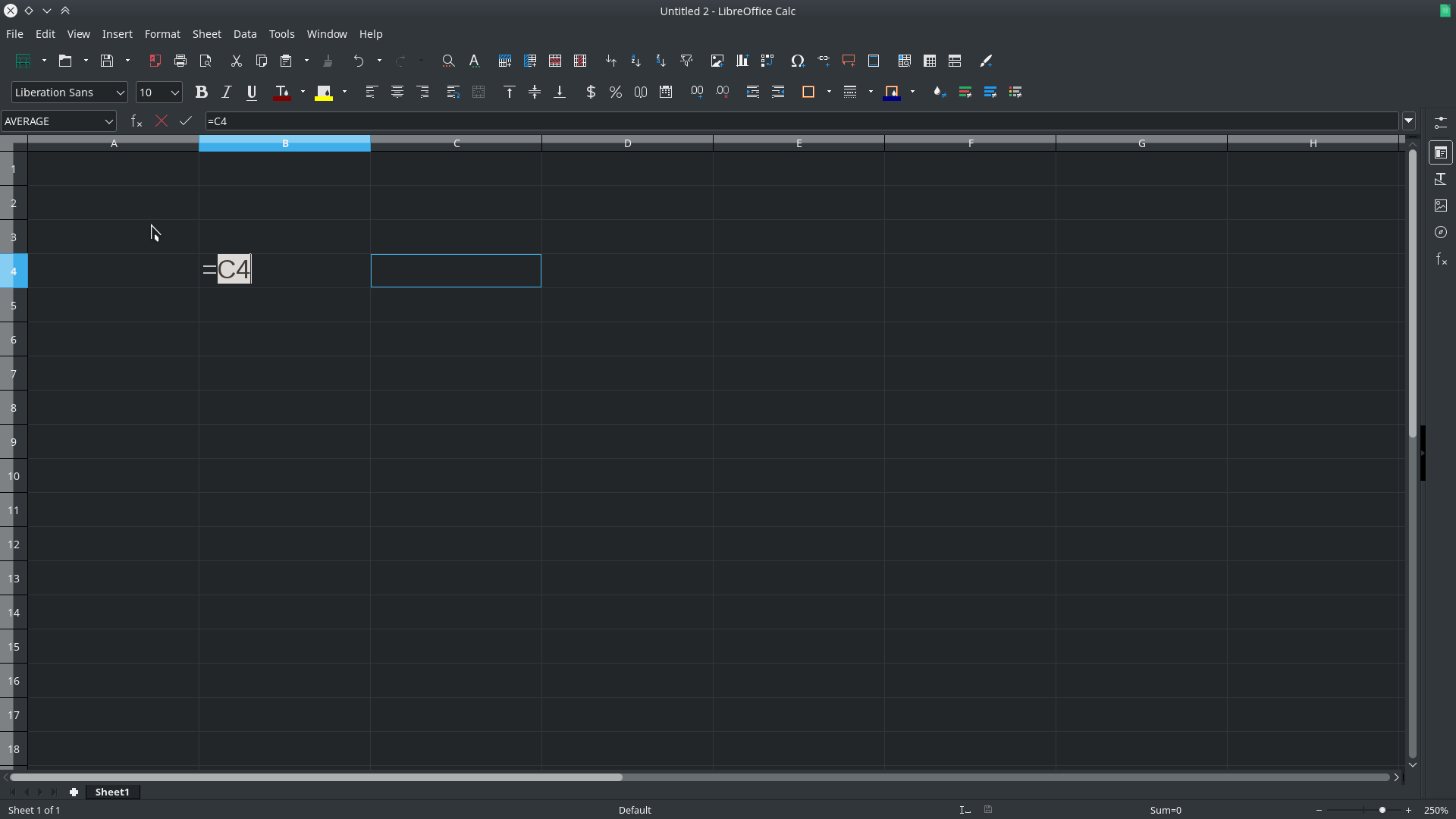Open the Tools menu
The height and width of the screenshot is (819, 1456).
click(x=281, y=33)
